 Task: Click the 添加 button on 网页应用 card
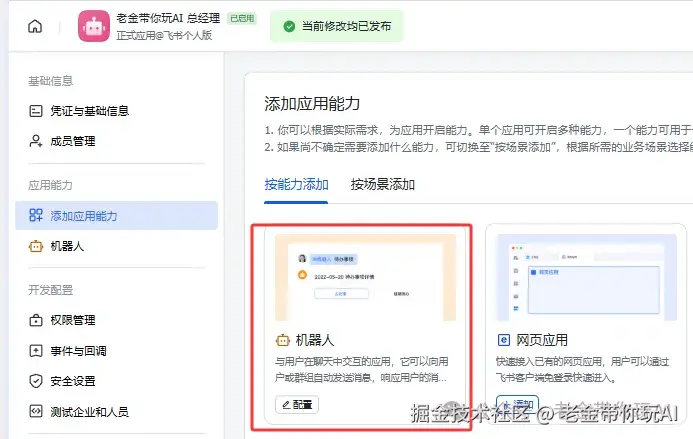click(517, 404)
